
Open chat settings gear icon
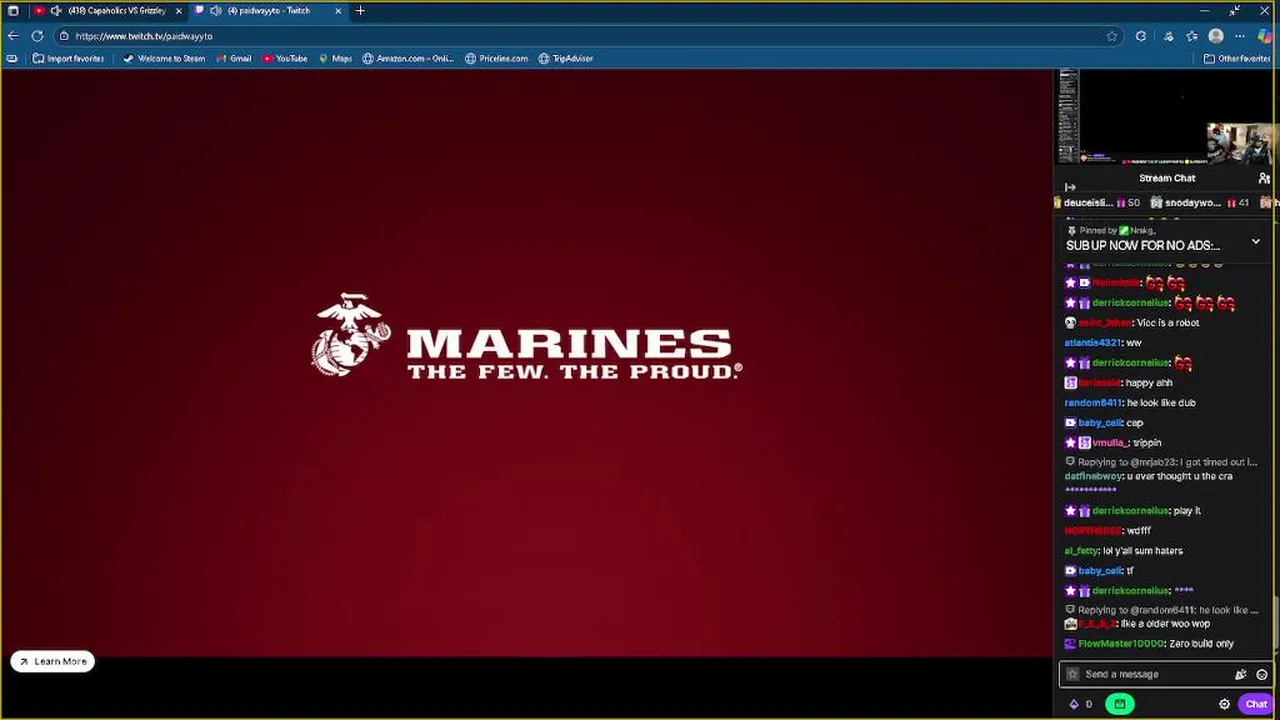[x=1224, y=704]
